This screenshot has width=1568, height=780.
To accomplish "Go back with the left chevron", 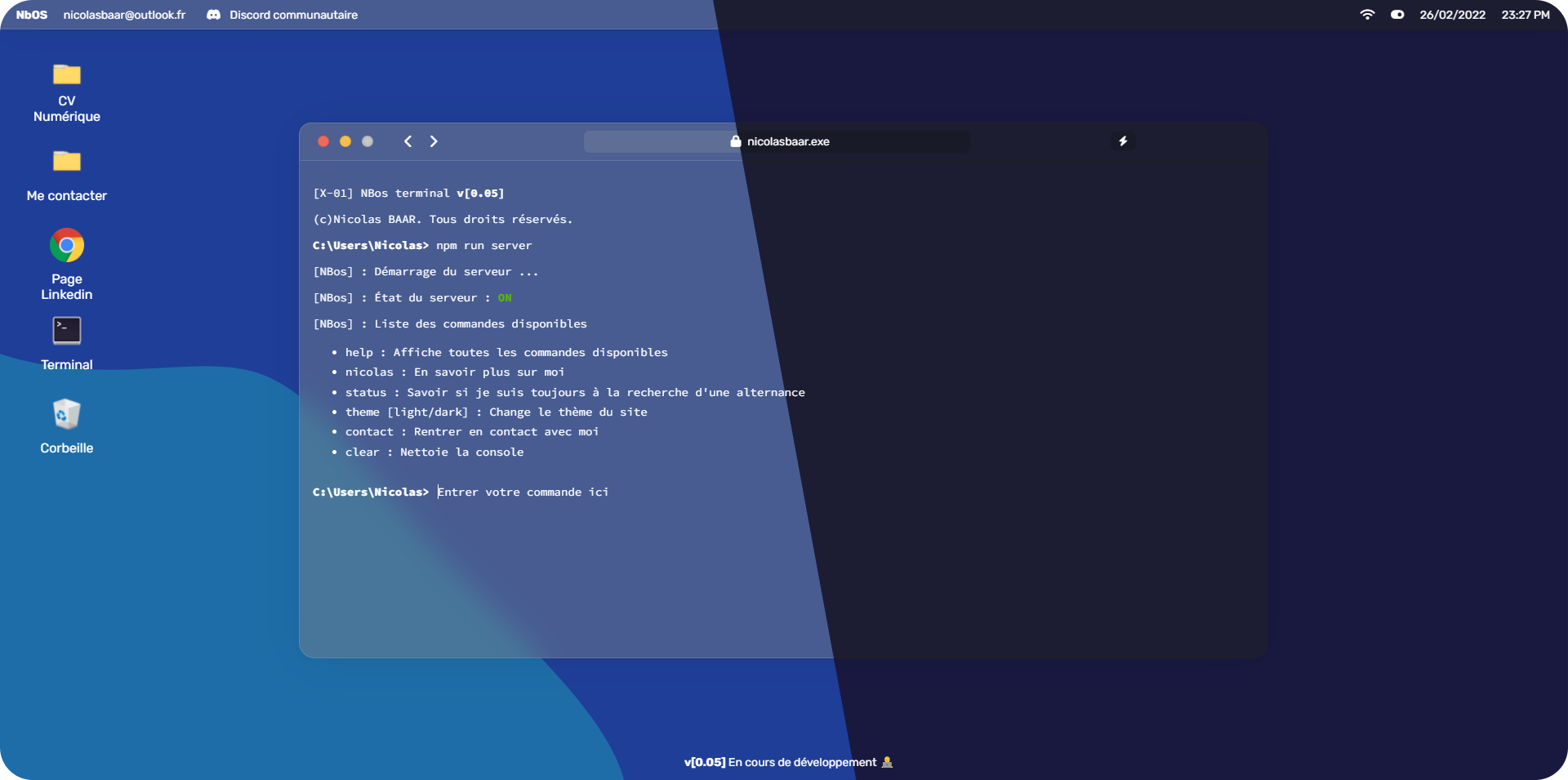I will coord(408,141).
